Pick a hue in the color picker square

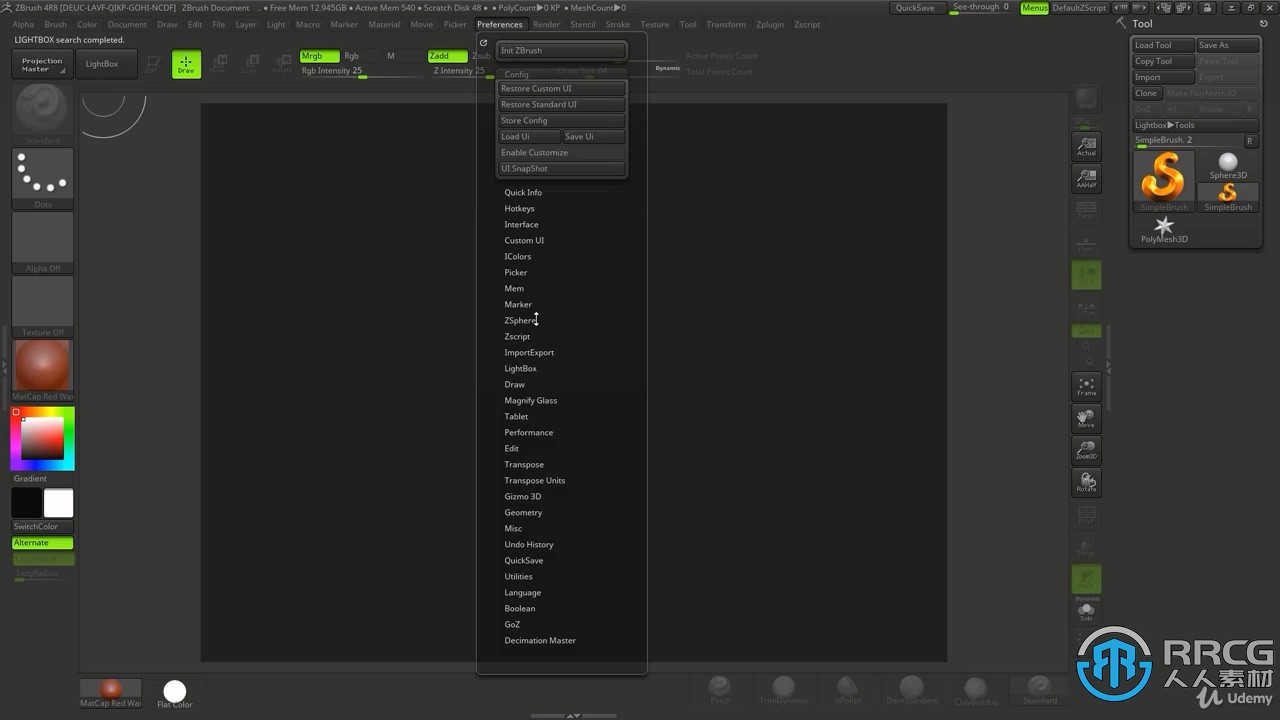click(43, 438)
